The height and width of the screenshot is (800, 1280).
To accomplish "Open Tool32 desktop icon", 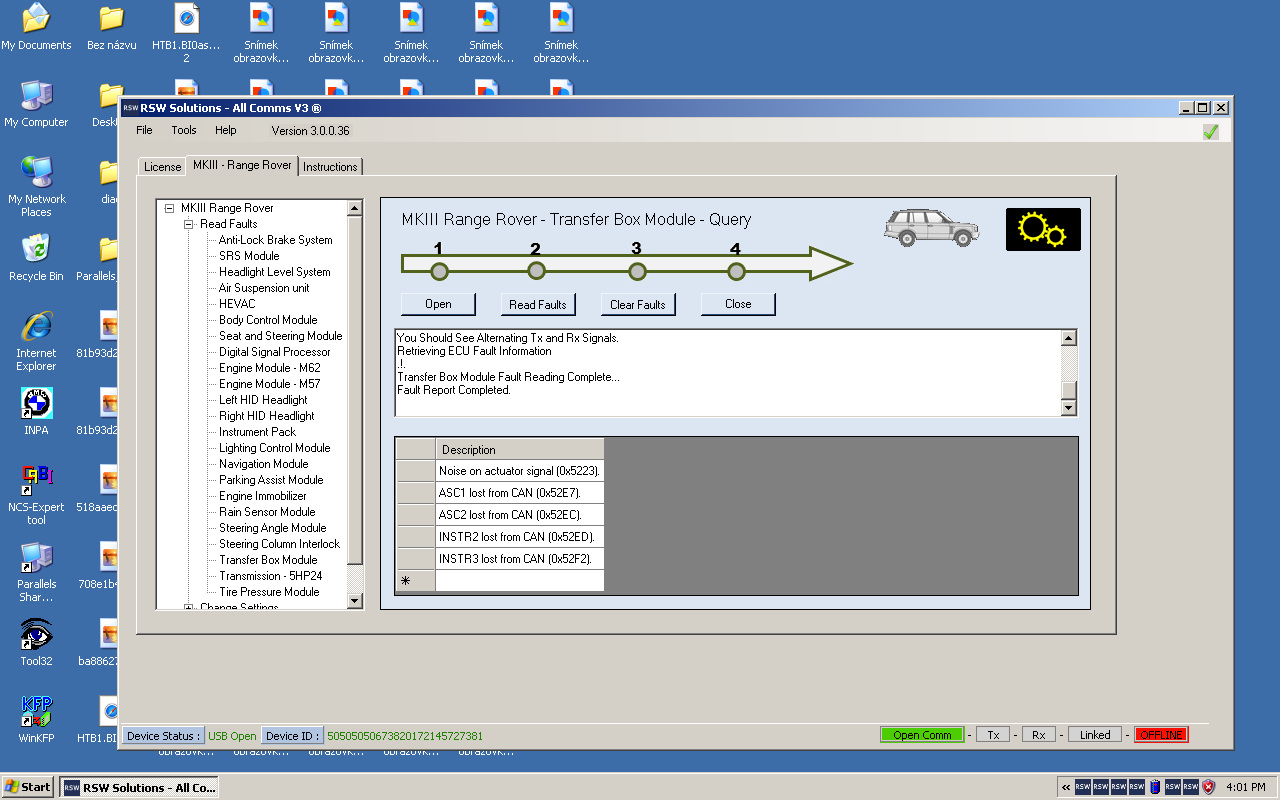I will [x=37, y=635].
